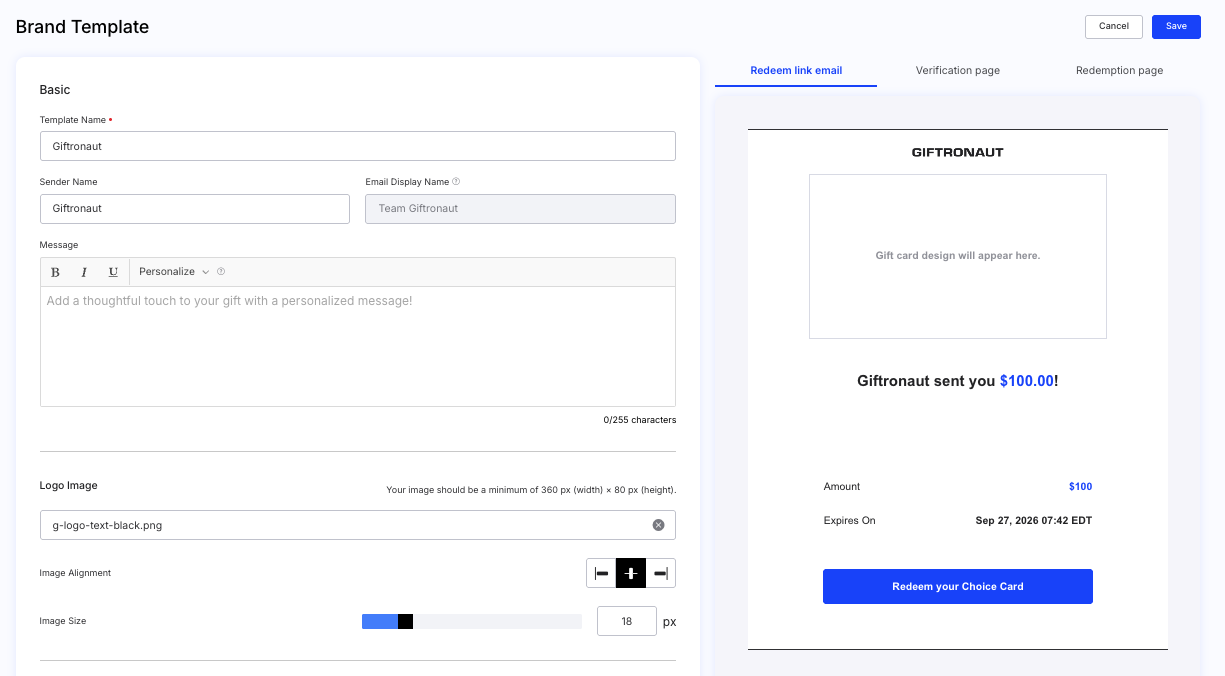Click the Cancel button
1225x676 pixels.
point(1114,27)
